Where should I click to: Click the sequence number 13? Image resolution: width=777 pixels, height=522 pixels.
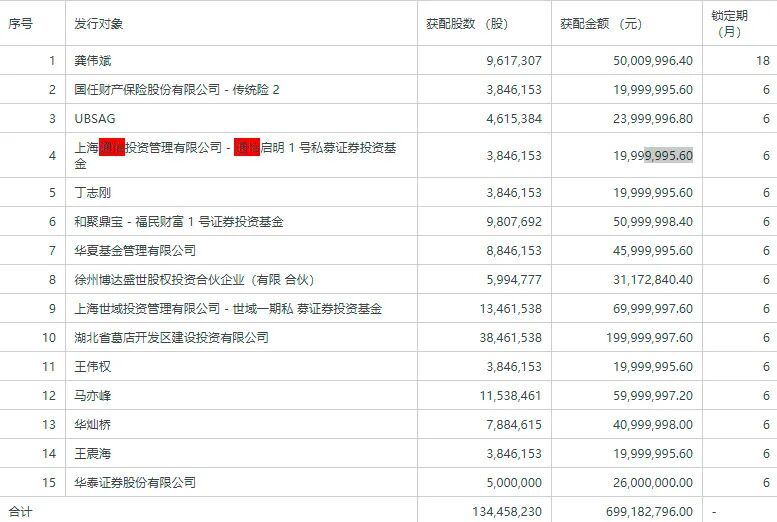click(49, 425)
